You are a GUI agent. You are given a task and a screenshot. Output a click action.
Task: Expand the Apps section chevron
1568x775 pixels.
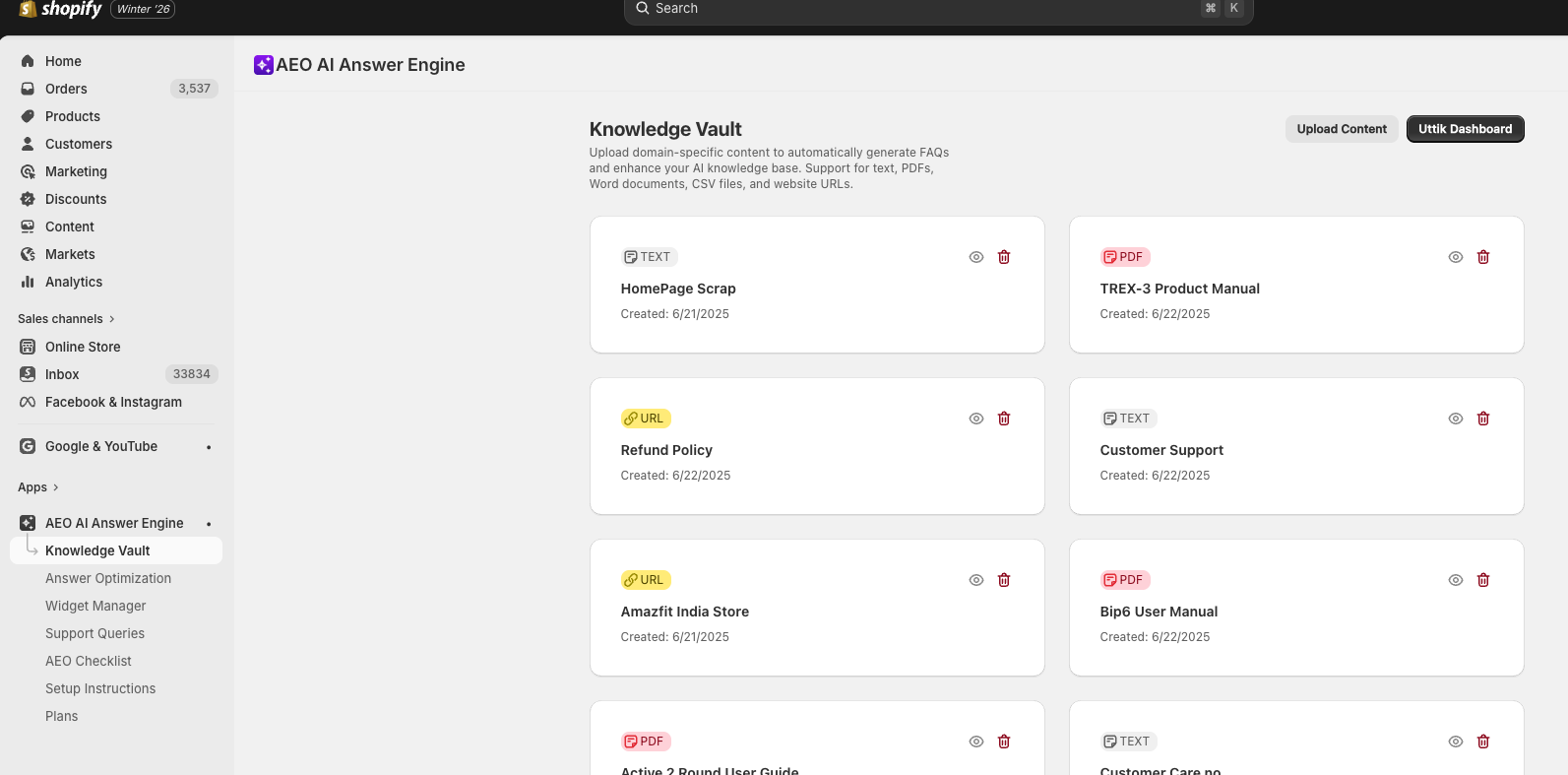tap(56, 487)
